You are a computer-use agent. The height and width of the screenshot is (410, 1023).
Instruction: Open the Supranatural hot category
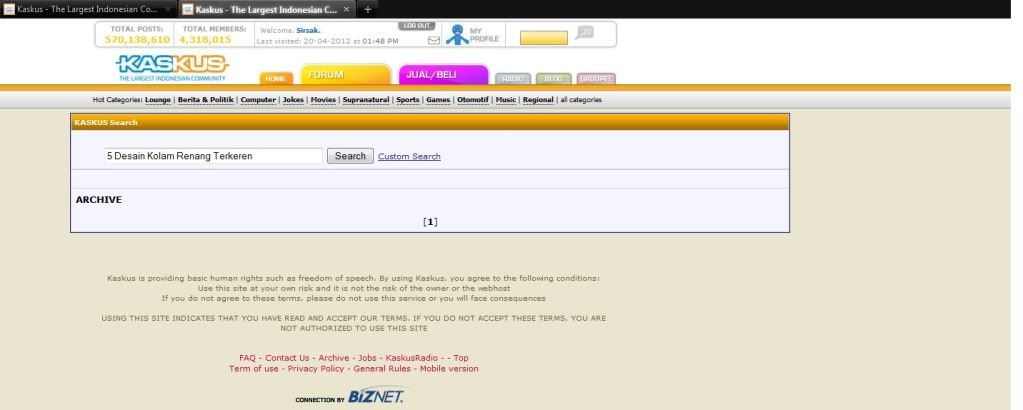[366, 100]
